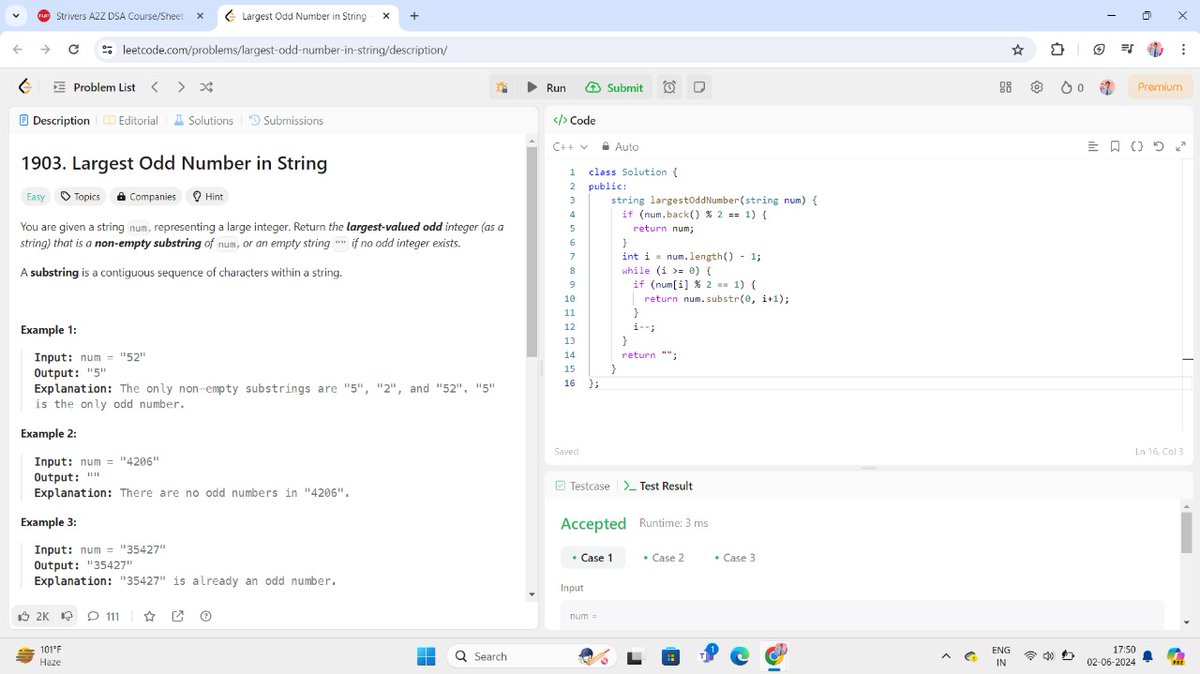The height and width of the screenshot is (674, 1200).
Task: Open the Problem List
Action: coord(94,87)
